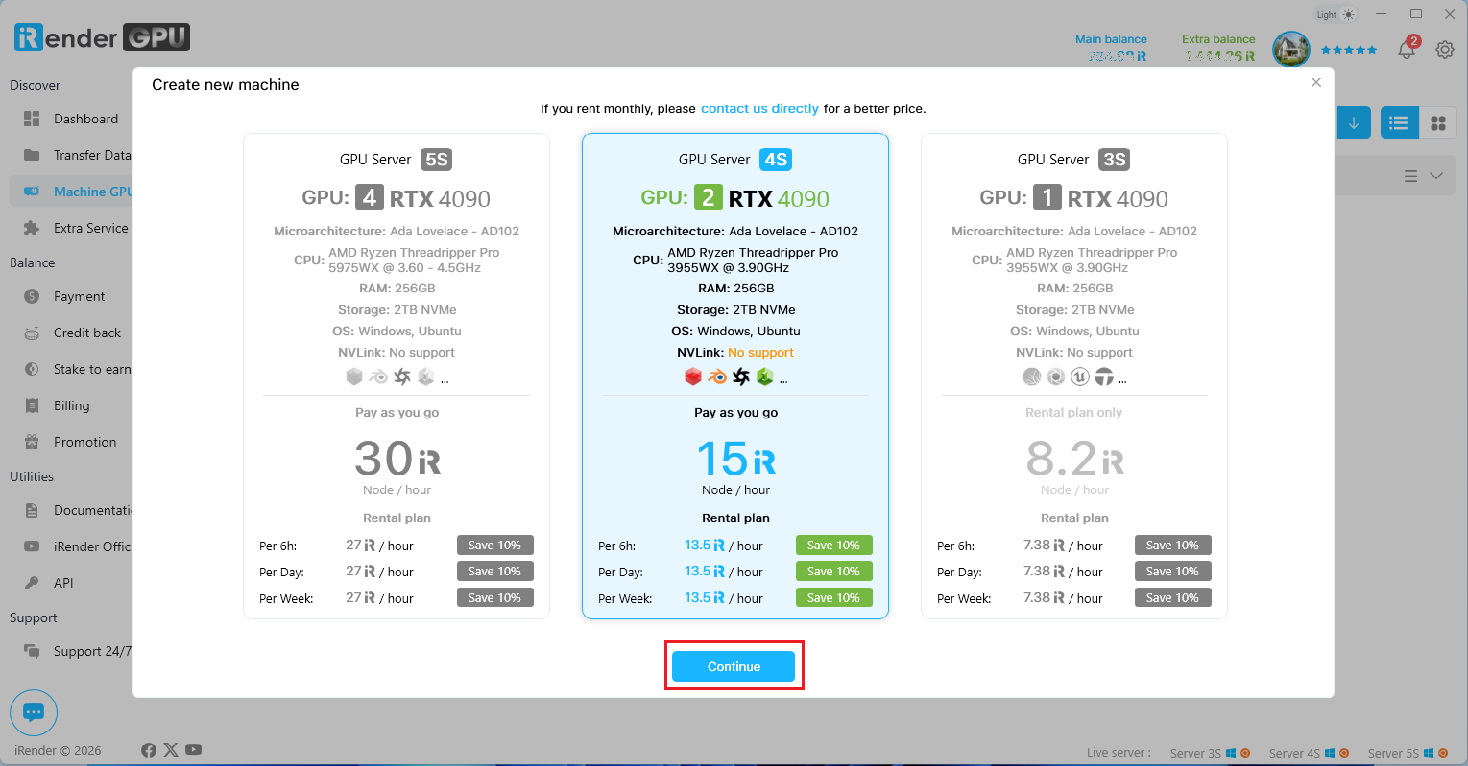Click the '8.2' price in the 3S card
The width and height of the screenshot is (1468, 766).
(1062, 459)
